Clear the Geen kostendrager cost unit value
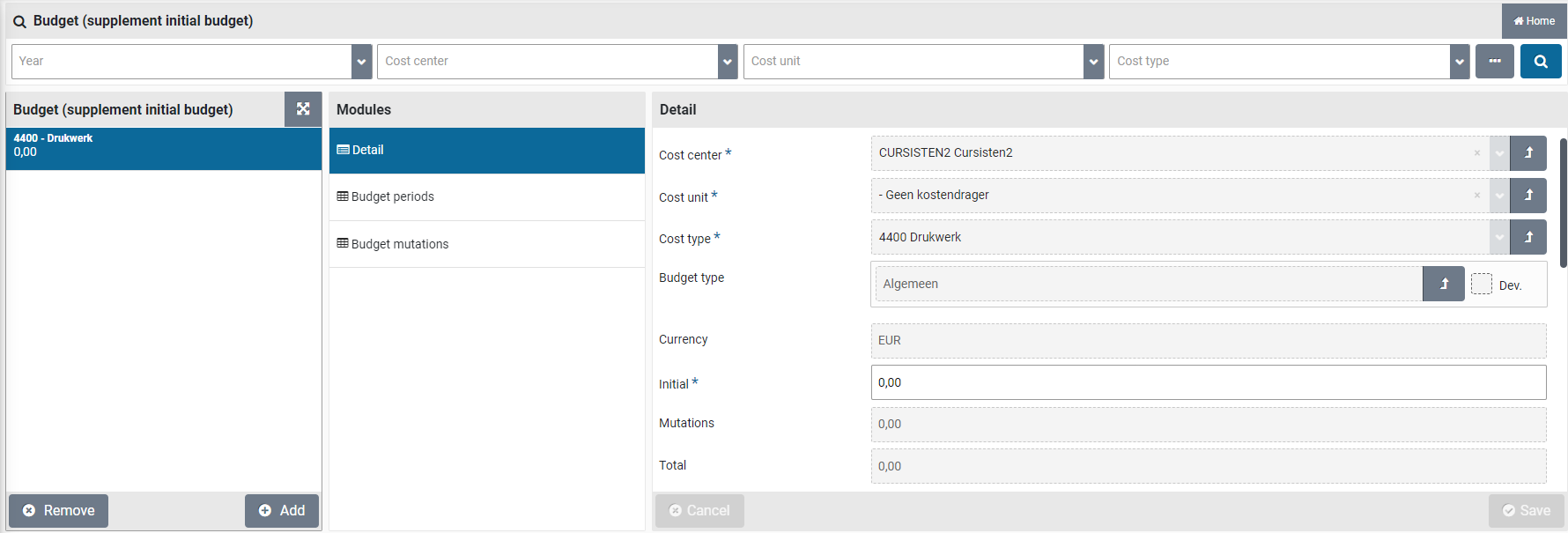 (x=1476, y=196)
